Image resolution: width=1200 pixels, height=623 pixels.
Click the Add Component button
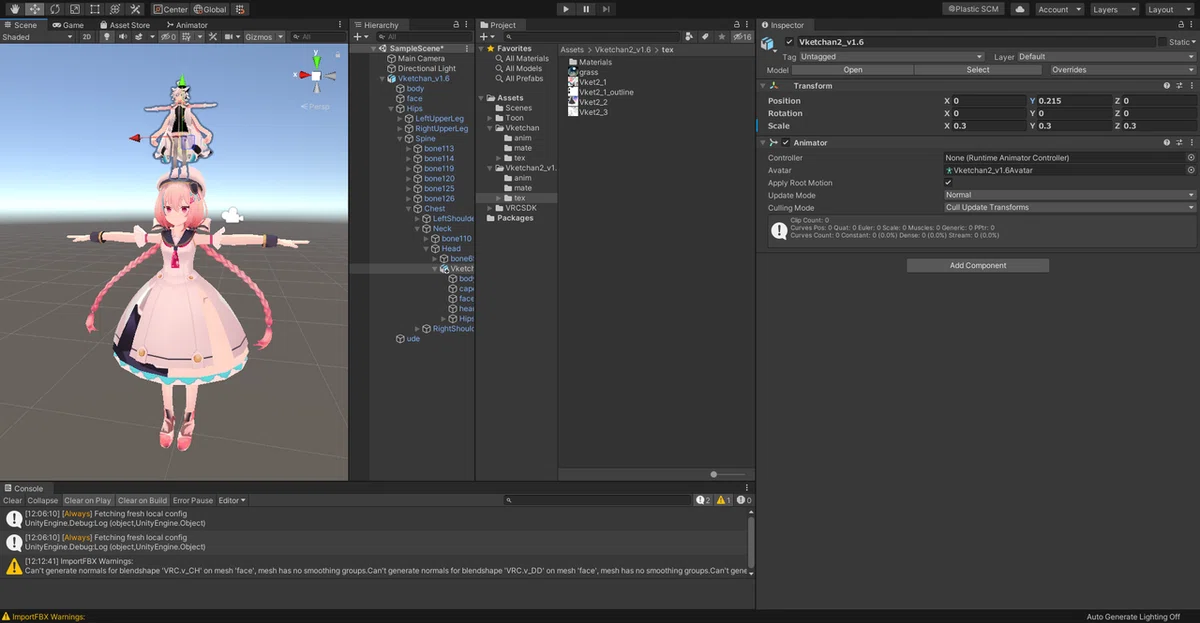coord(978,266)
